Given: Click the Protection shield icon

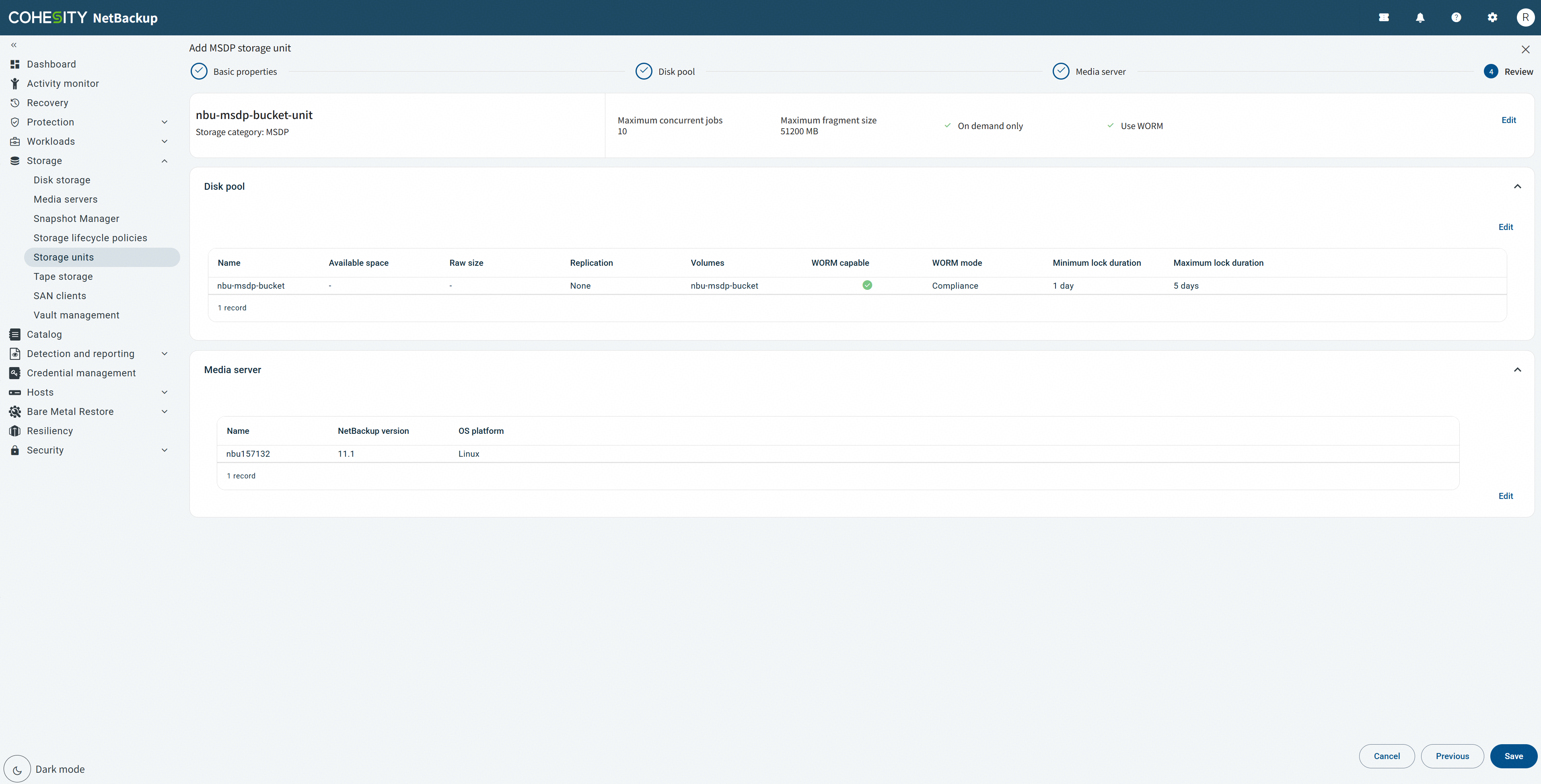Looking at the screenshot, I should (x=15, y=122).
